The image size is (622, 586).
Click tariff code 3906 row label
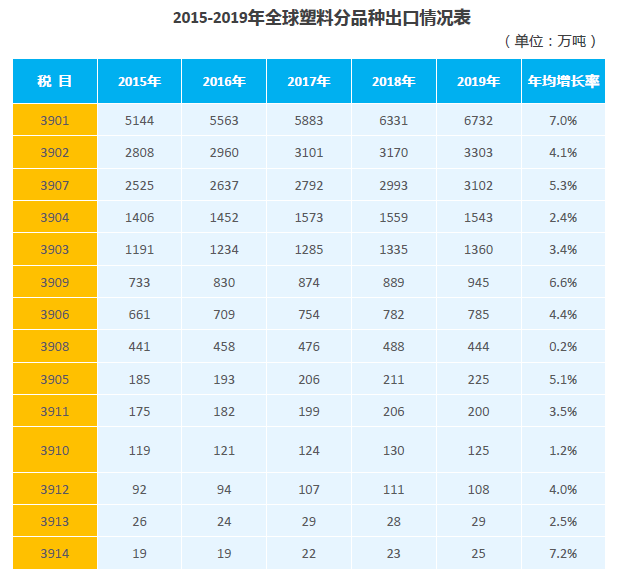click(55, 314)
